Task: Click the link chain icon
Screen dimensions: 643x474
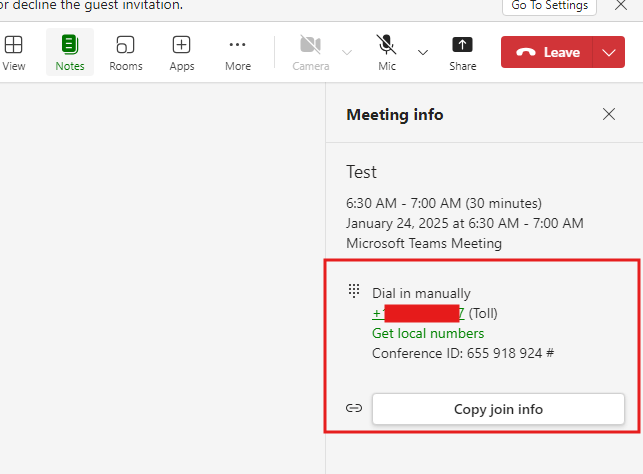Action: (354, 408)
